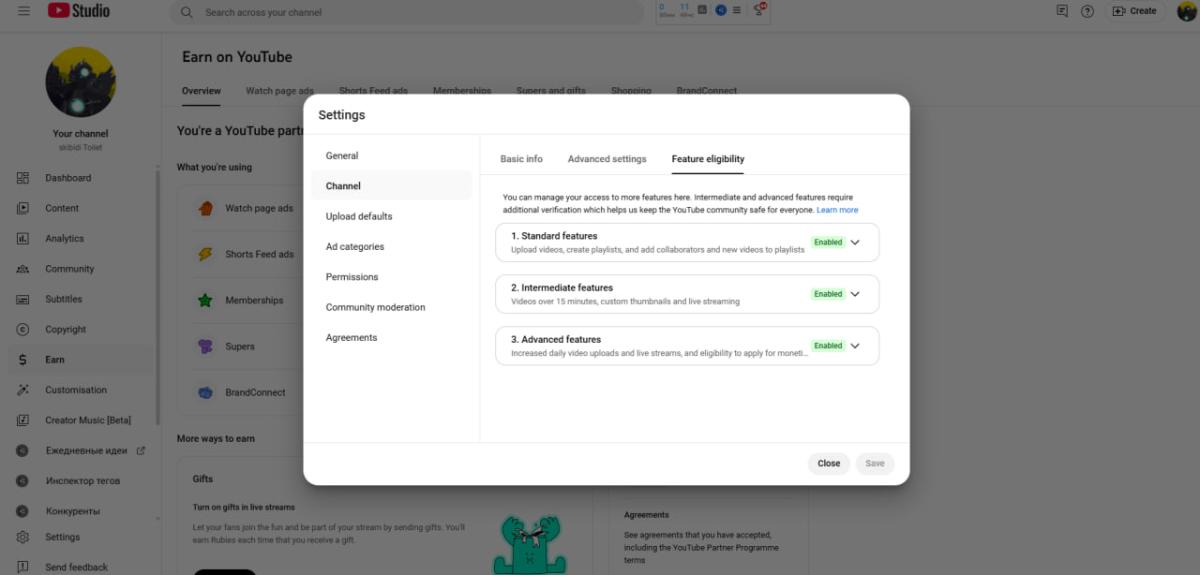Screen dimensions: 1200x575
Task: Open General in Settings dialog
Action: (391, 156)
